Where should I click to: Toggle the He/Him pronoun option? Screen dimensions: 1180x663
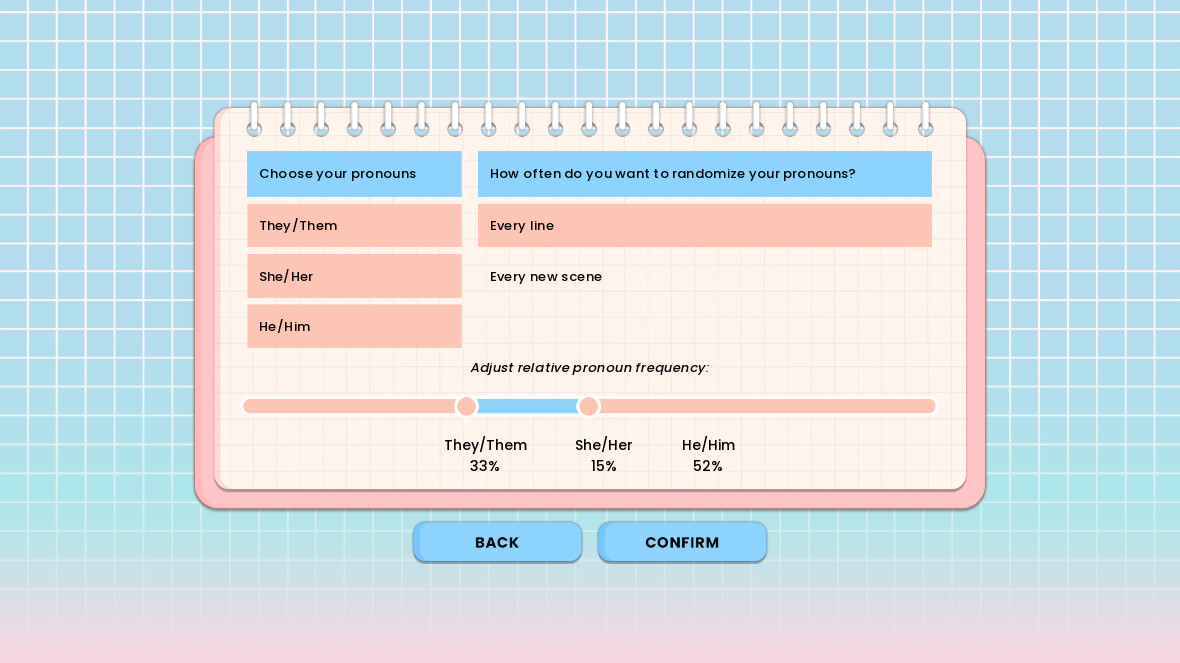[x=354, y=326]
